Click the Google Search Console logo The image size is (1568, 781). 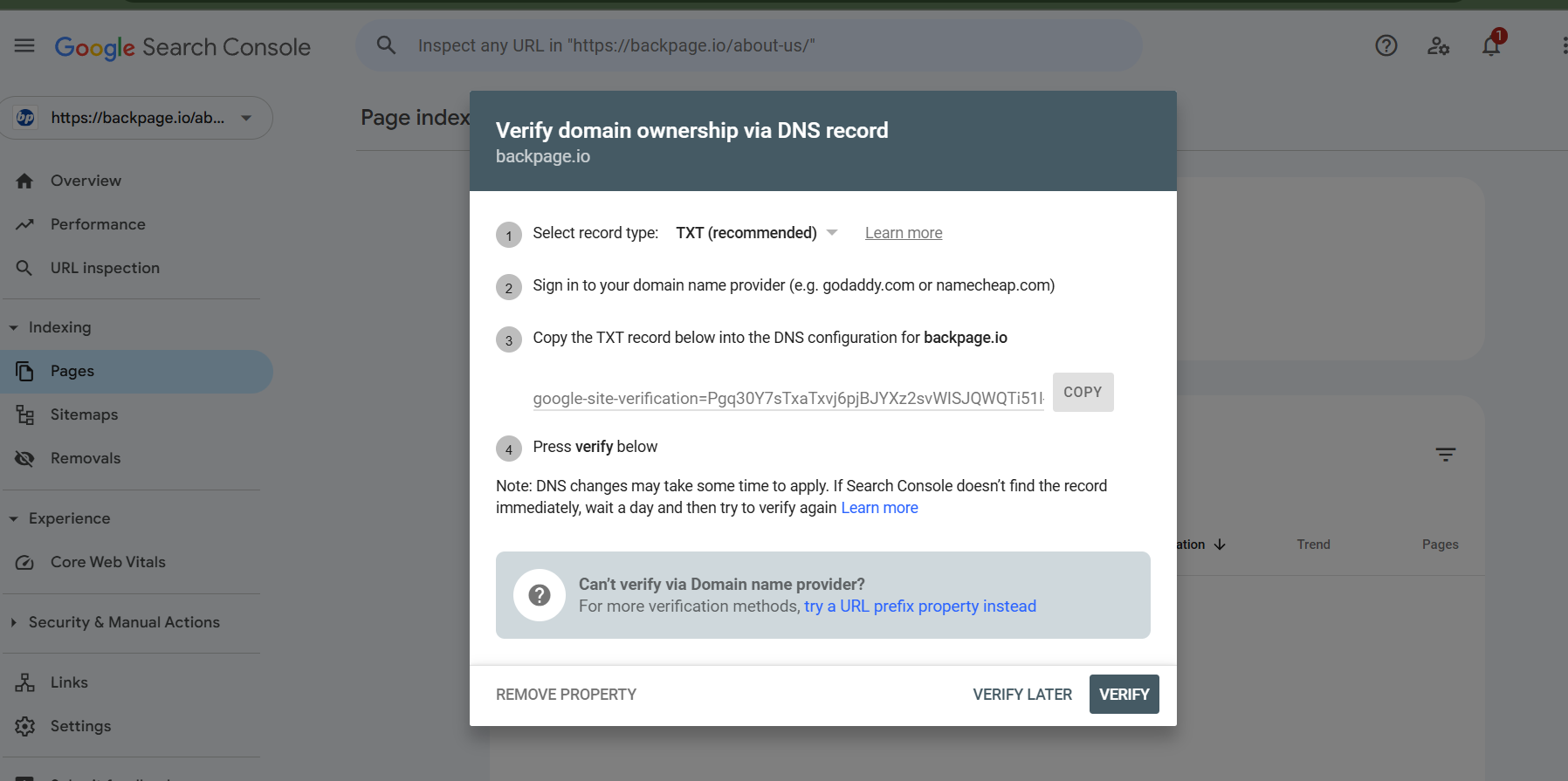click(182, 47)
